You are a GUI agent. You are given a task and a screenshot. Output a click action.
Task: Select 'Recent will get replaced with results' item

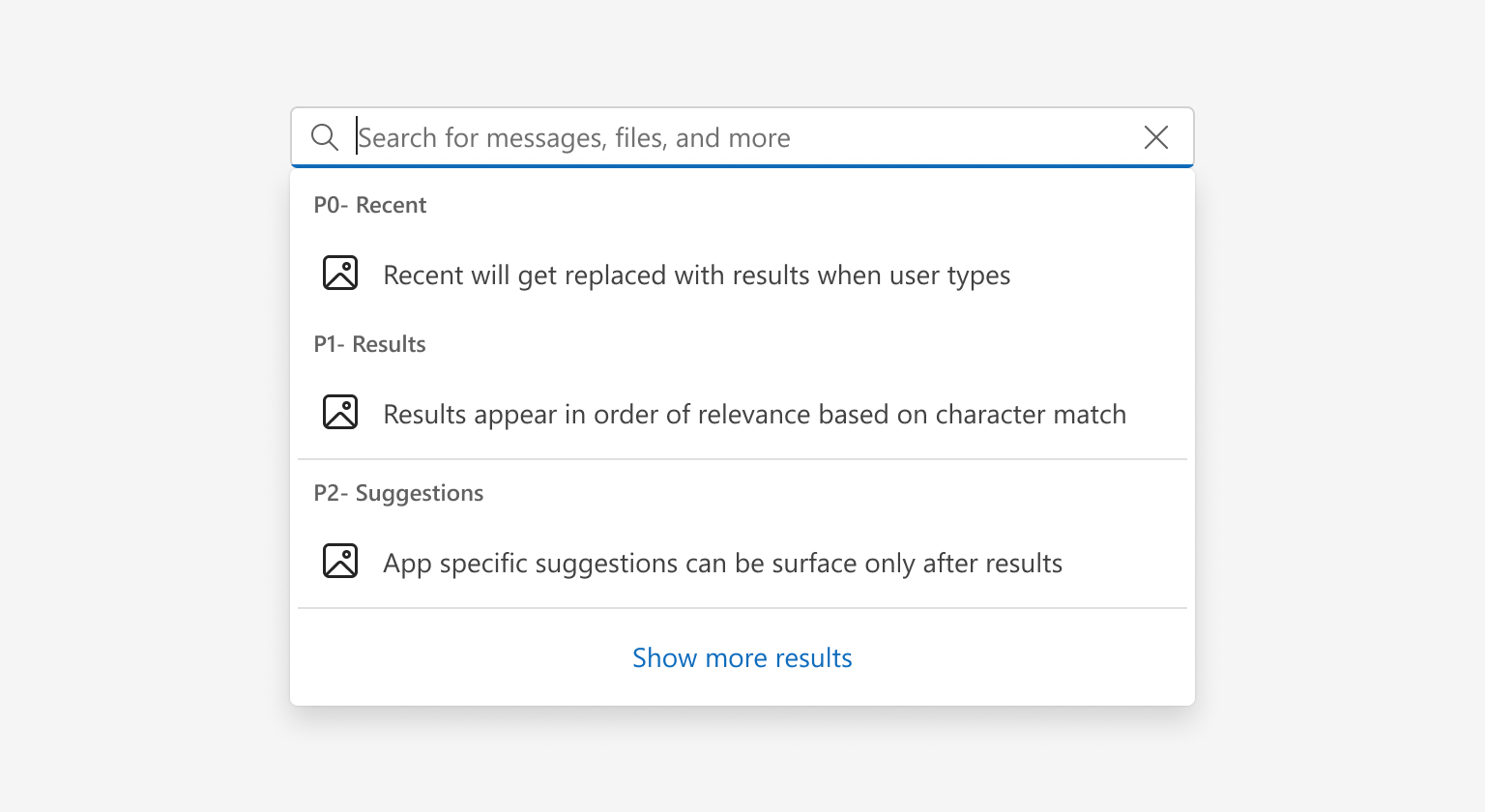pyautogui.click(x=696, y=275)
